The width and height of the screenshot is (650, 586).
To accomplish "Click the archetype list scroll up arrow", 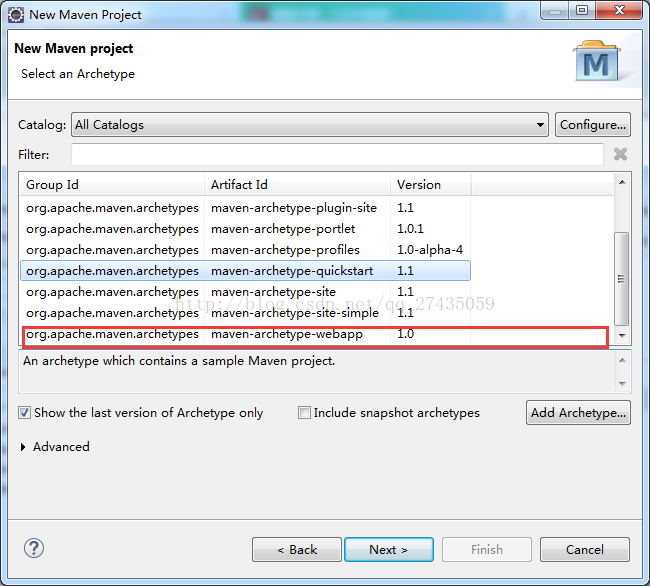I will tap(622, 182).
